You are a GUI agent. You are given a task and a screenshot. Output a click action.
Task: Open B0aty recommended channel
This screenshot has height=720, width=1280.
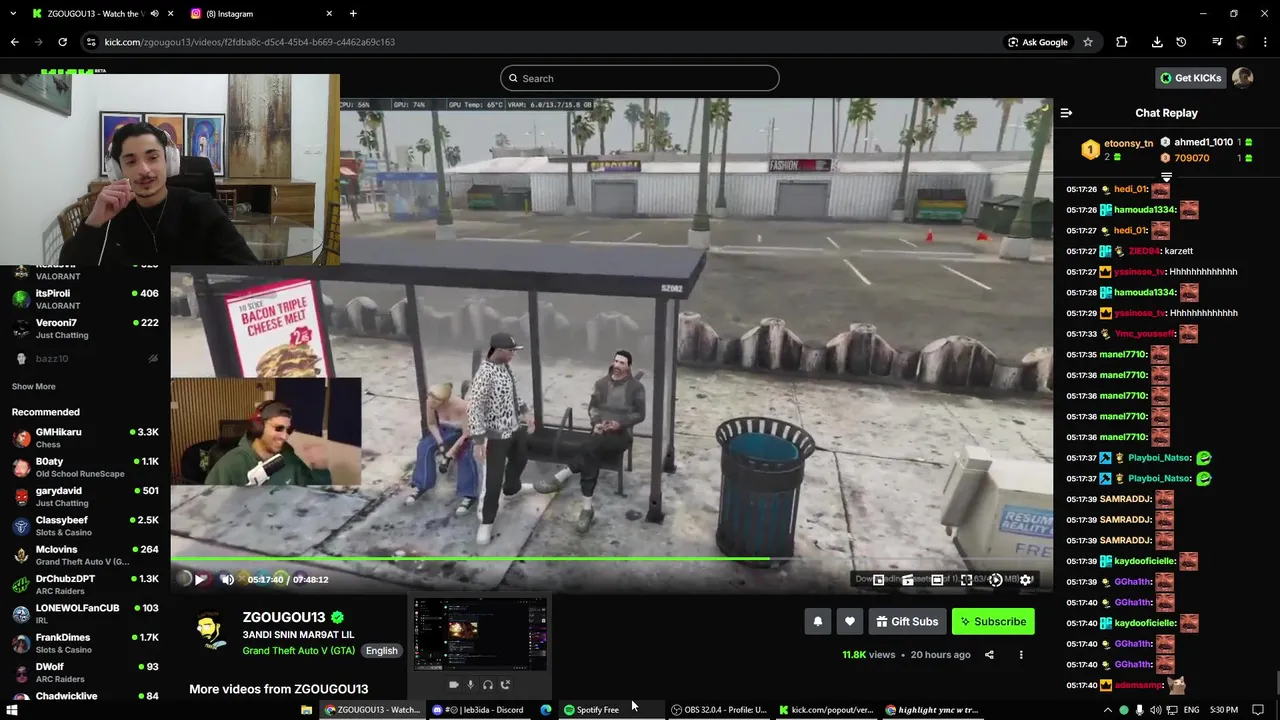point(85,467)
